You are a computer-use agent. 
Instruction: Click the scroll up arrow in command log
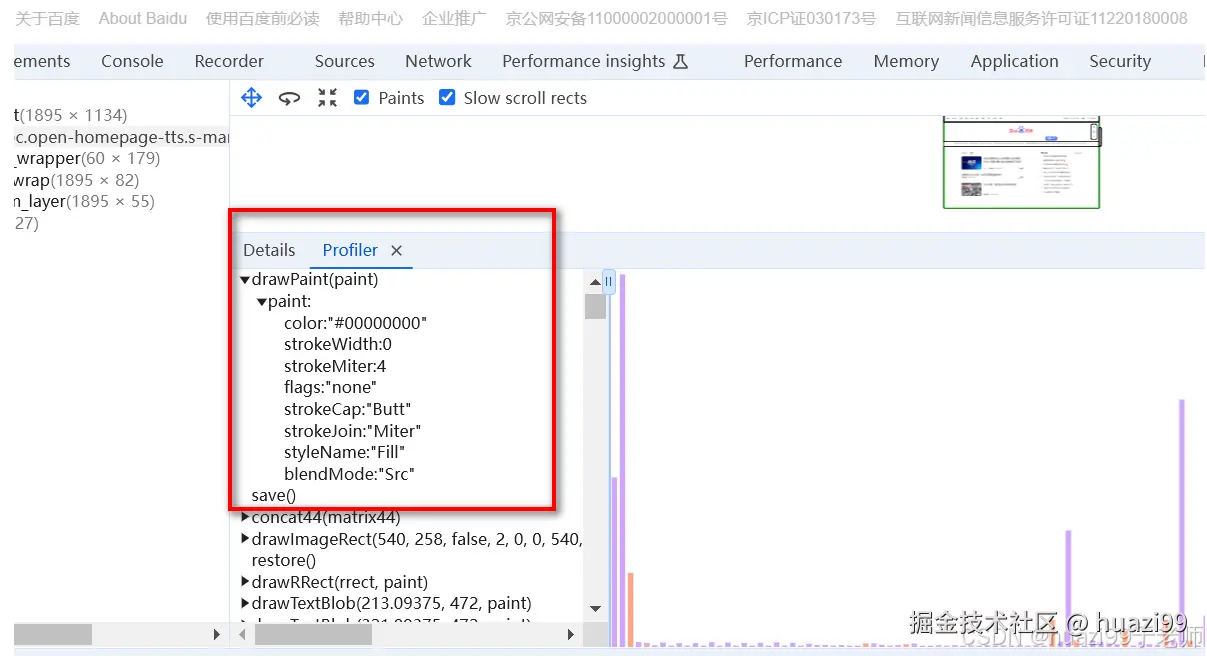pos(596,282)
